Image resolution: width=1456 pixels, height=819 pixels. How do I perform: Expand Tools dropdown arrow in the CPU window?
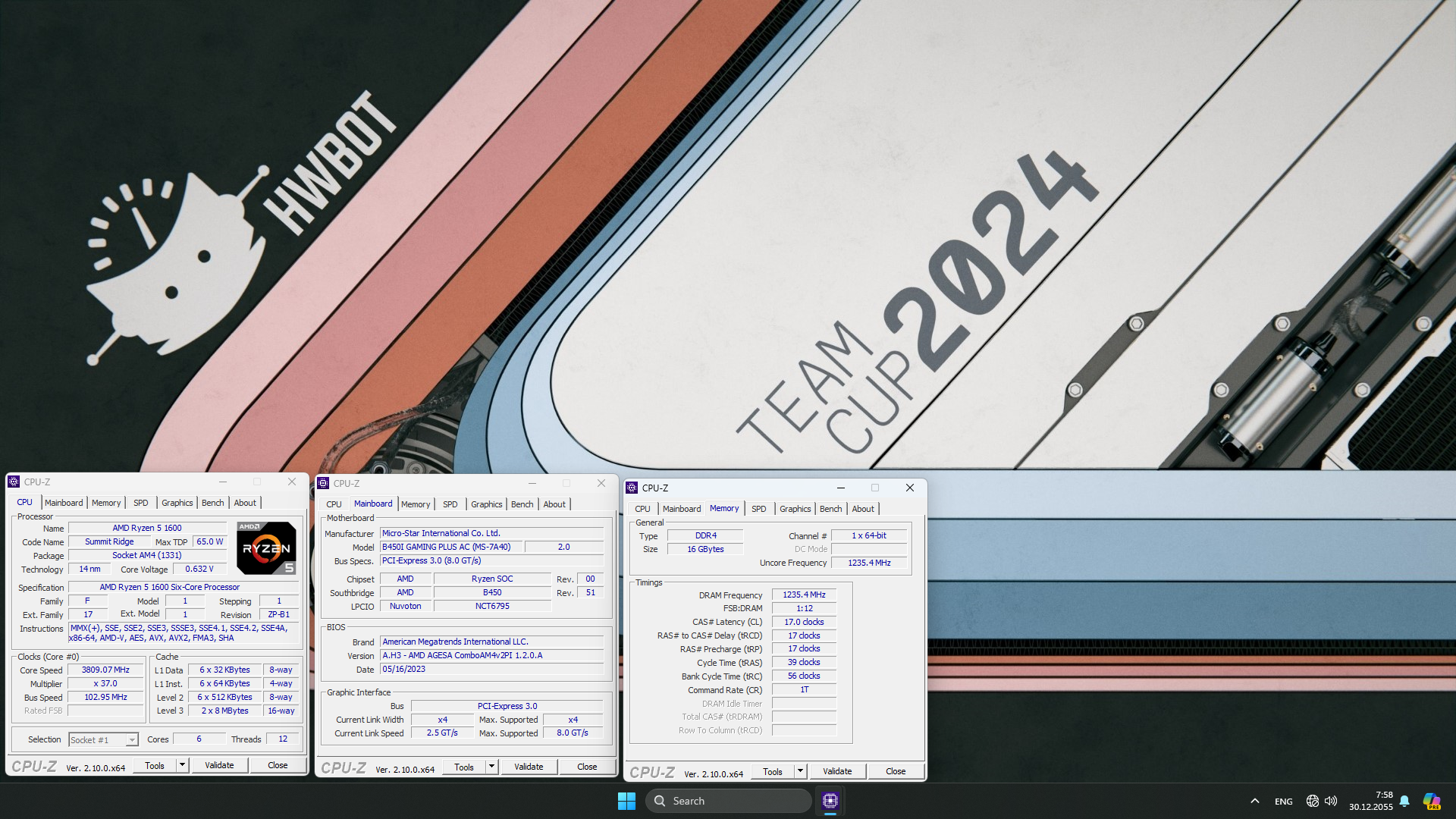[182, 766]
